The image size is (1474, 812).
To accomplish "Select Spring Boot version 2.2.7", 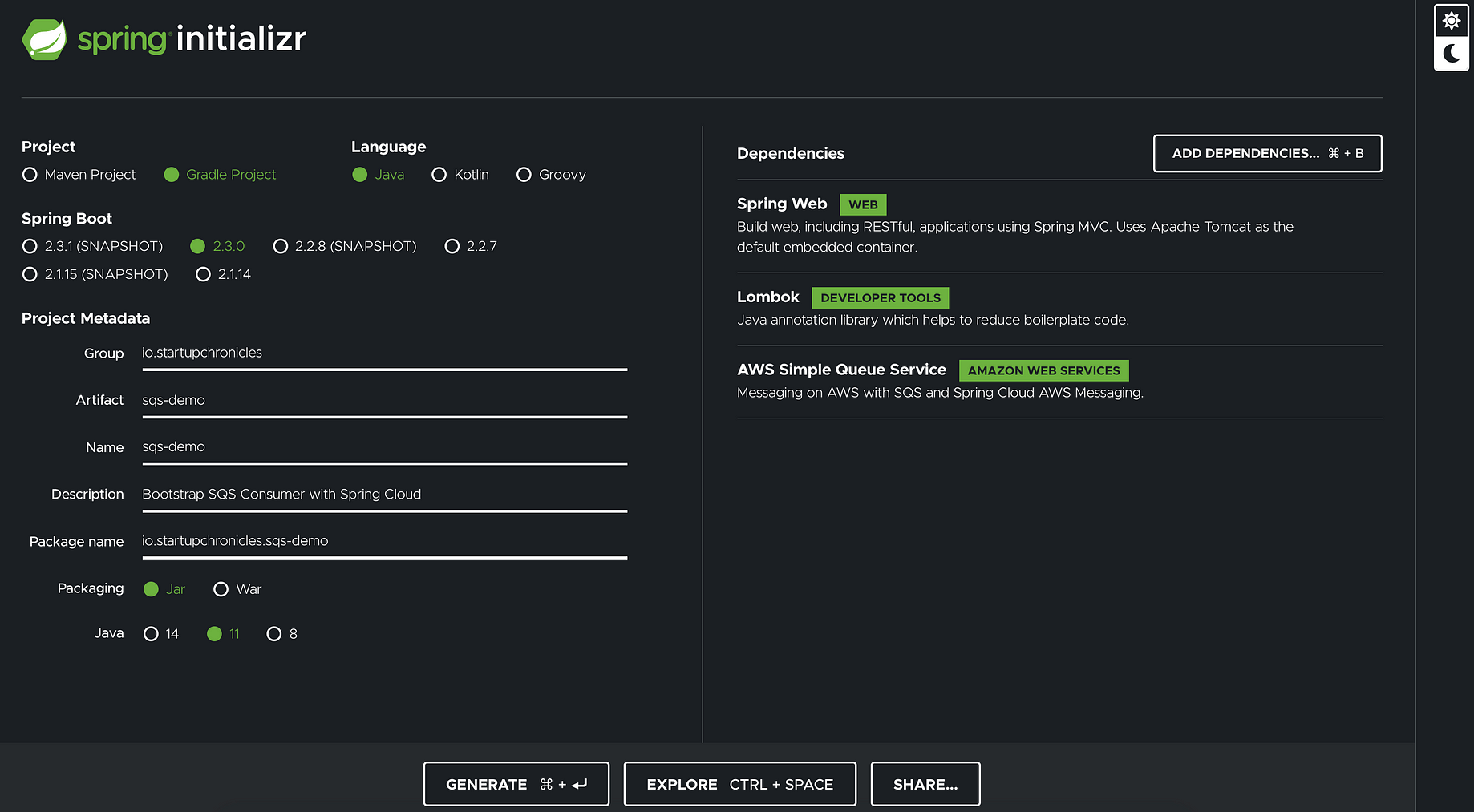I will (471, 246).
